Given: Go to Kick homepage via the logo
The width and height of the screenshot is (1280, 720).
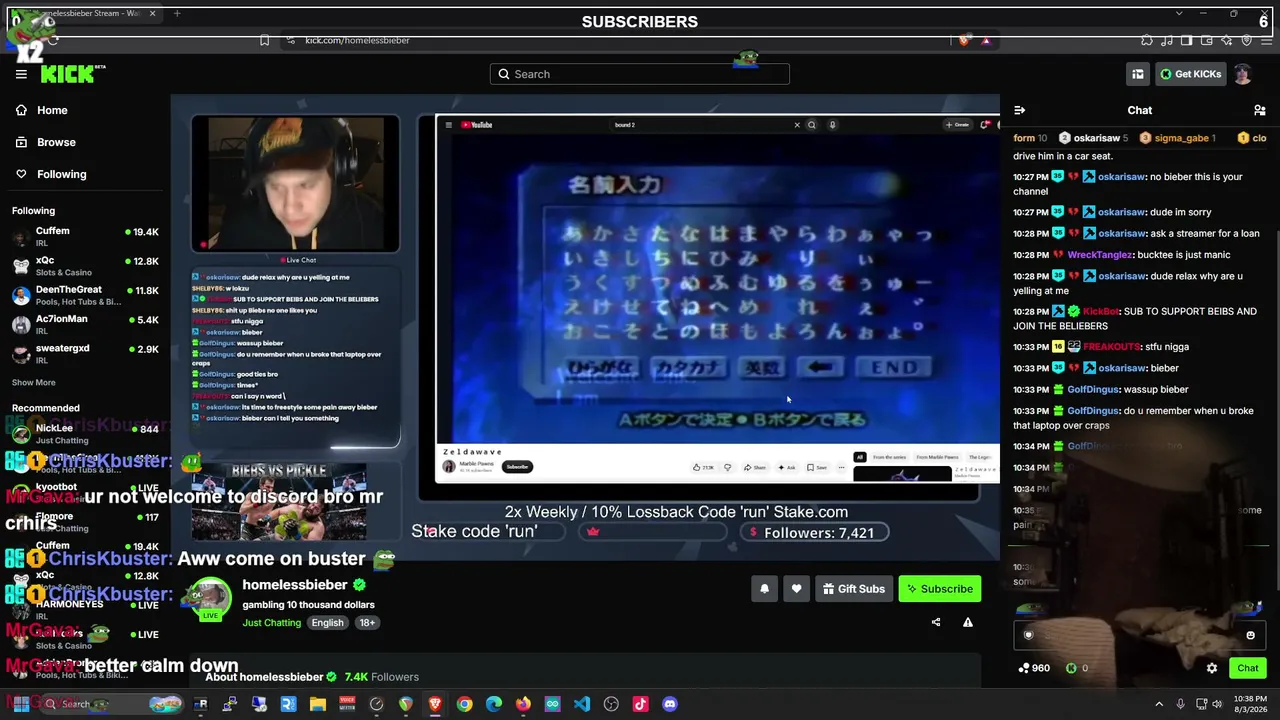Looking at the screenshot, I should click(x=72, y=74).
